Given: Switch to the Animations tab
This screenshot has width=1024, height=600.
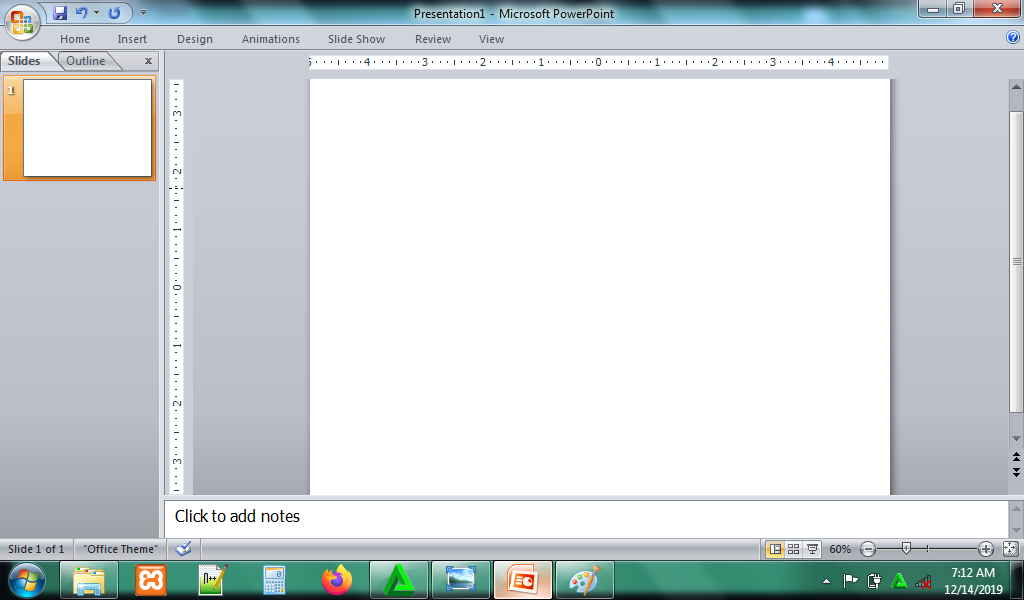Looking at the screenshot, I should [270, 39].
